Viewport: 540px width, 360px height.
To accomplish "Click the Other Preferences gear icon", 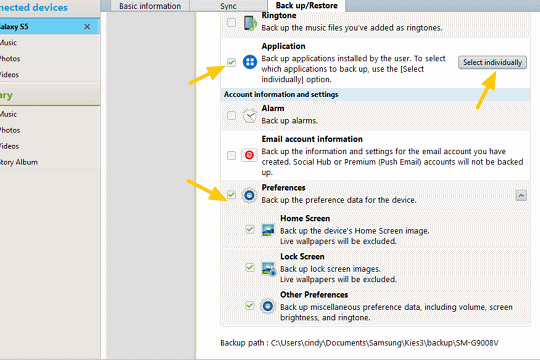I will point(268,306).
